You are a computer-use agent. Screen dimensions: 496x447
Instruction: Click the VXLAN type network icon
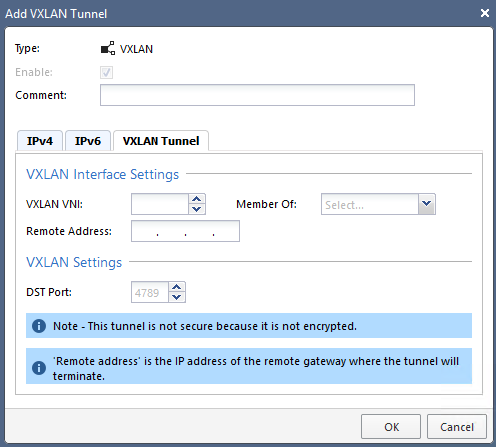coord(108,48)
